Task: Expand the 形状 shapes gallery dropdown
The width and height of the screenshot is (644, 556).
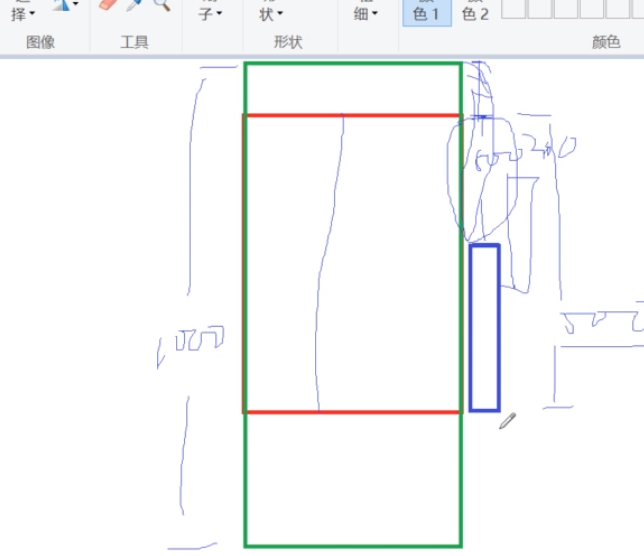Action: 271,11
